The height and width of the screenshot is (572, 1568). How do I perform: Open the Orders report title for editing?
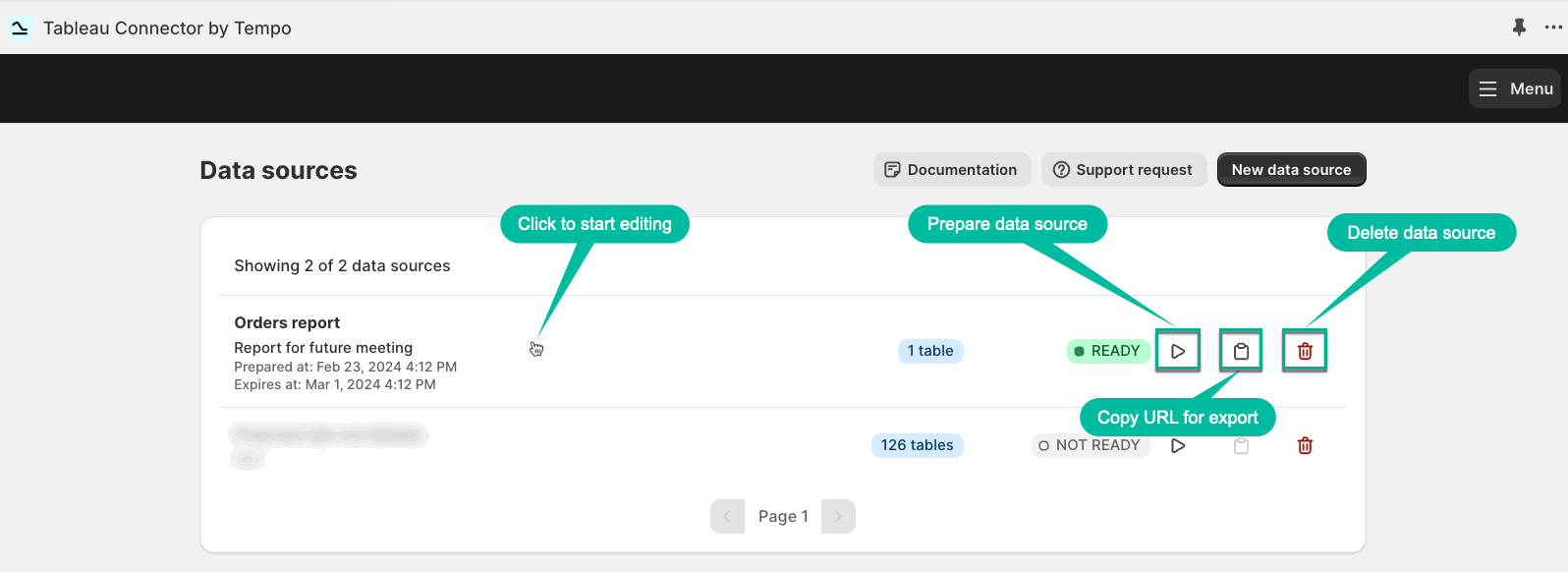tap(287, 322)
